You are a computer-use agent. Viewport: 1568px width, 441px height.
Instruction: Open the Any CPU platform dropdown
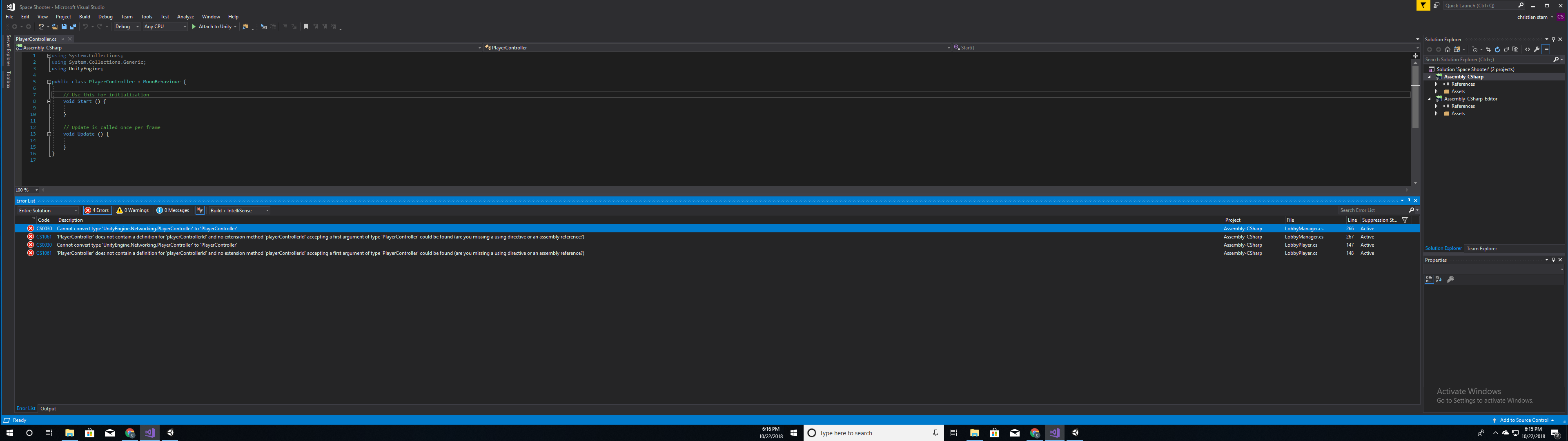[165, 27]
